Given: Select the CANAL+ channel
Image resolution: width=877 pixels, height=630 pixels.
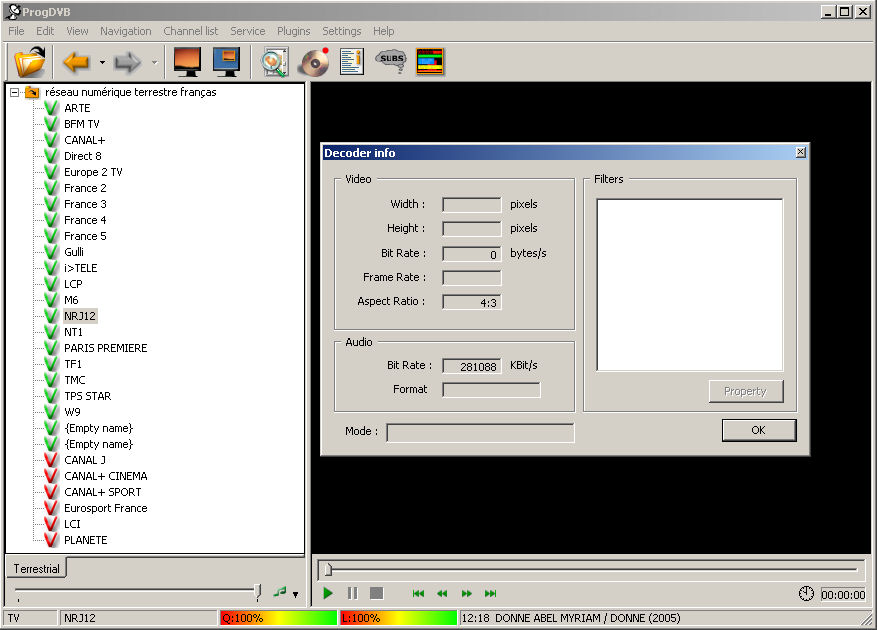Looking at the screenshot, I should tap(84, 140).
